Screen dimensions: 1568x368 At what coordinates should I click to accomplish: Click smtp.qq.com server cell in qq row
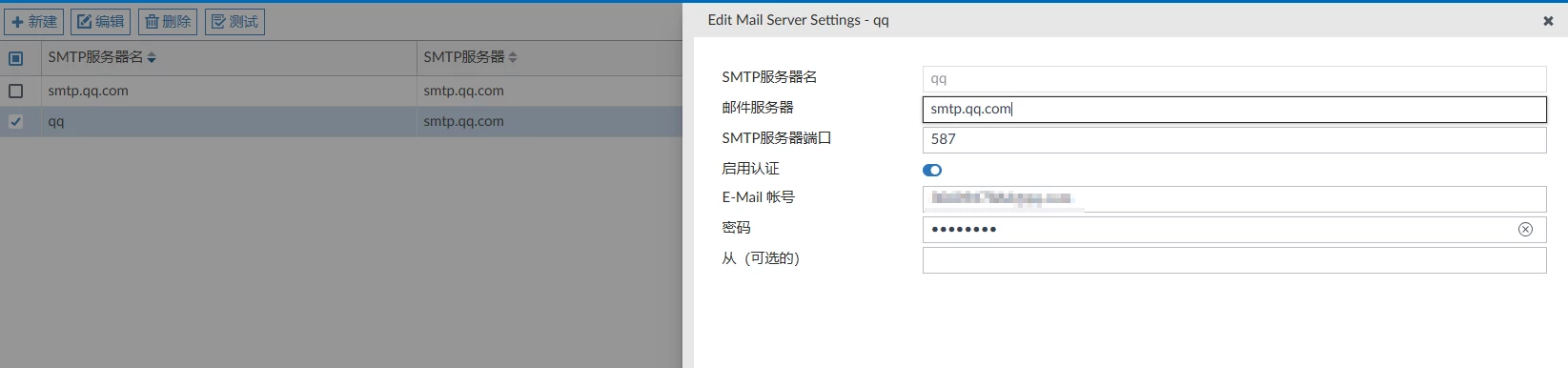point(464,121)
